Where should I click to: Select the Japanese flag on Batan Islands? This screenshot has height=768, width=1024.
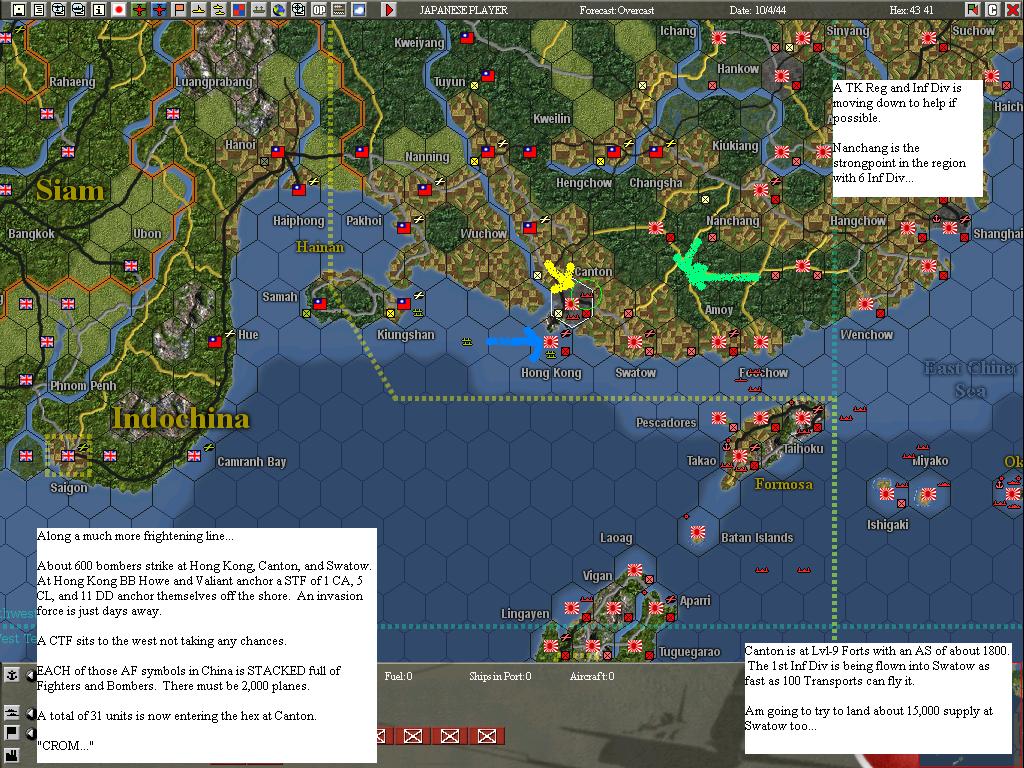coord(697,532)
